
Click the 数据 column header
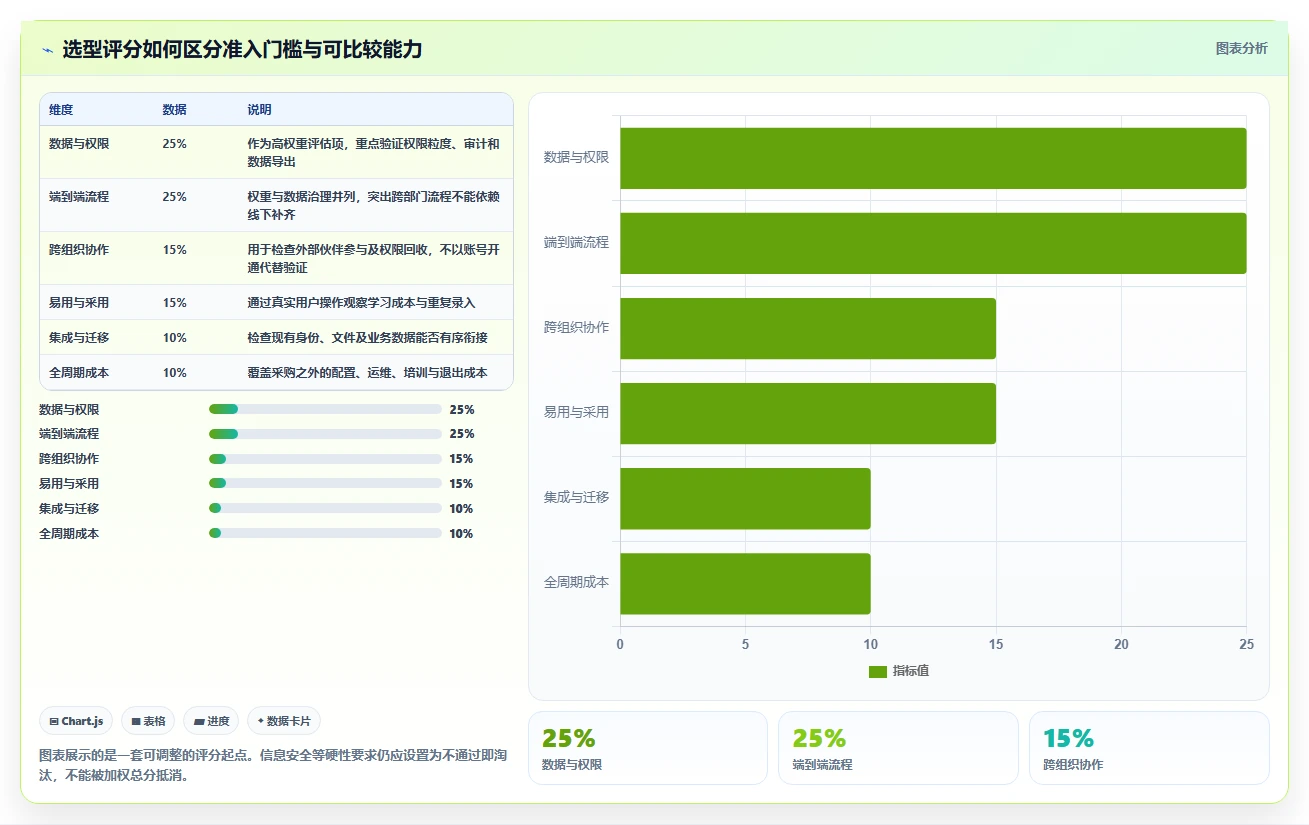coord(174,109)
